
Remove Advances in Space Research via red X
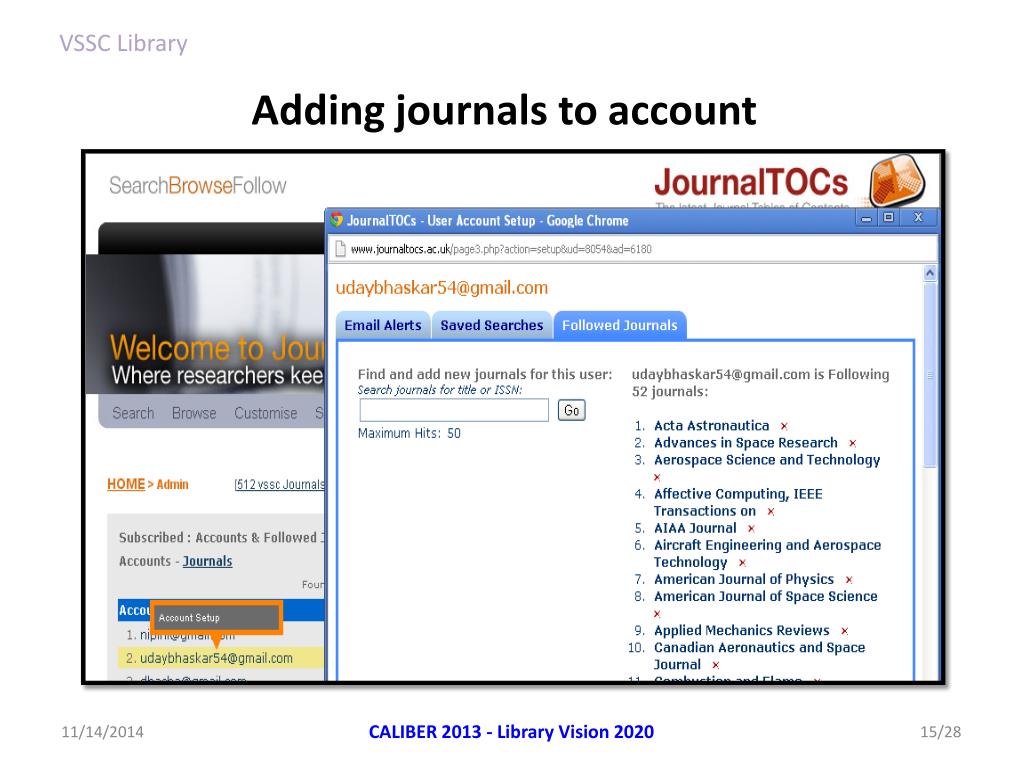point(852,444)
